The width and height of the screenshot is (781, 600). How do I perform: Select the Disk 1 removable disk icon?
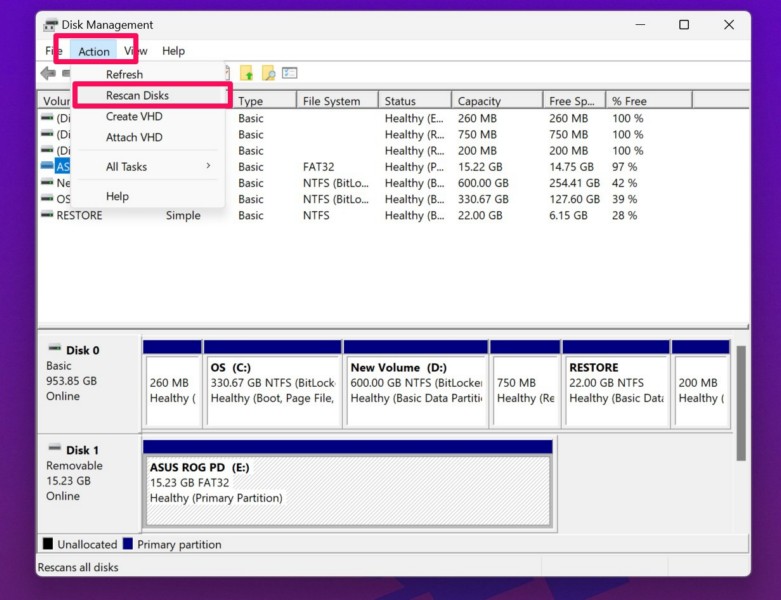coord(53,450)
